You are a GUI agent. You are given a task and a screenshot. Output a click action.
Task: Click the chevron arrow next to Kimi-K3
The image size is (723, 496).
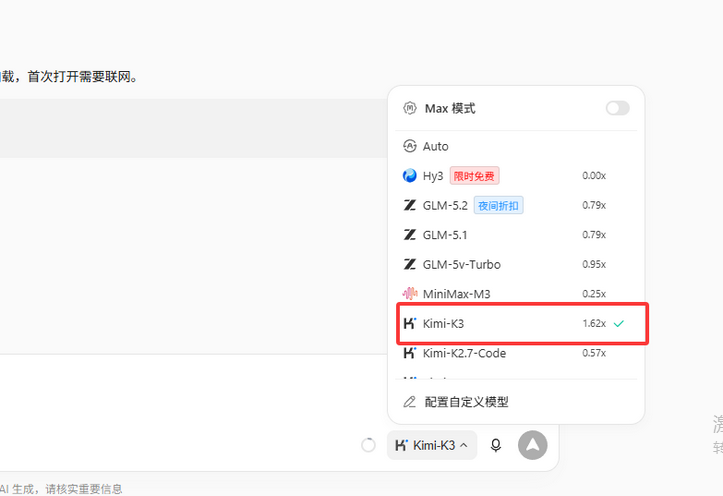click(x=464, y=445)
